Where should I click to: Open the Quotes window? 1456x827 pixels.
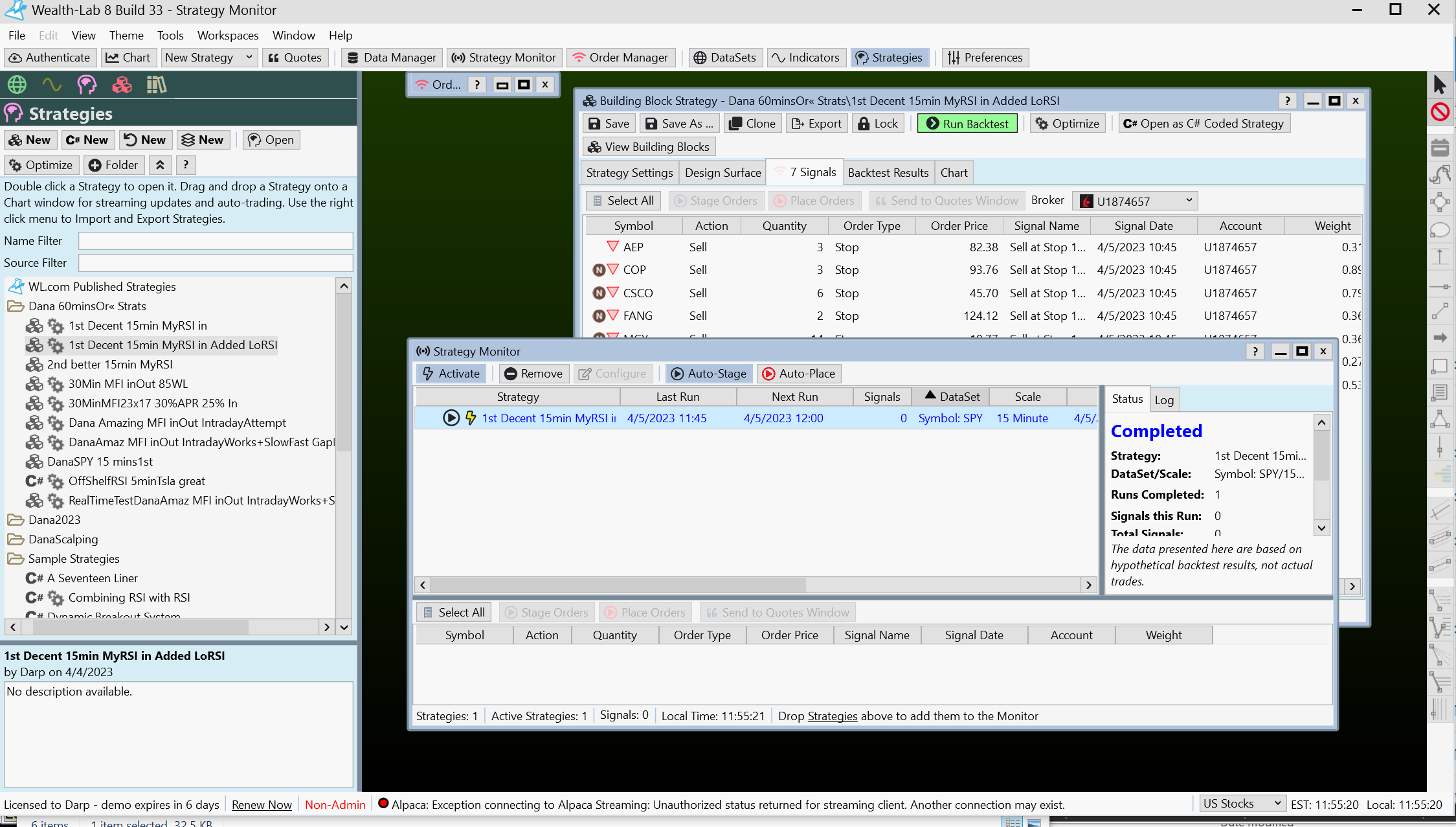coord(295,58)
